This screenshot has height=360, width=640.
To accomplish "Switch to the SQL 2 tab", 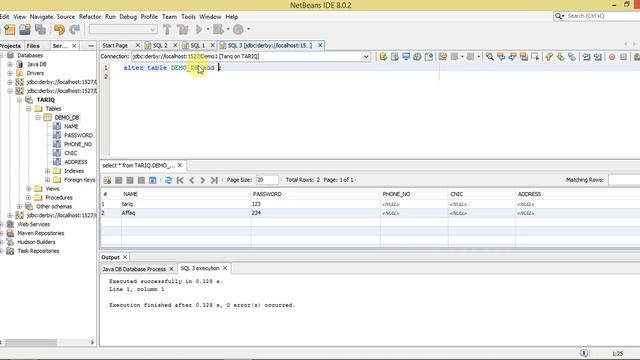I will click(160, 46).
